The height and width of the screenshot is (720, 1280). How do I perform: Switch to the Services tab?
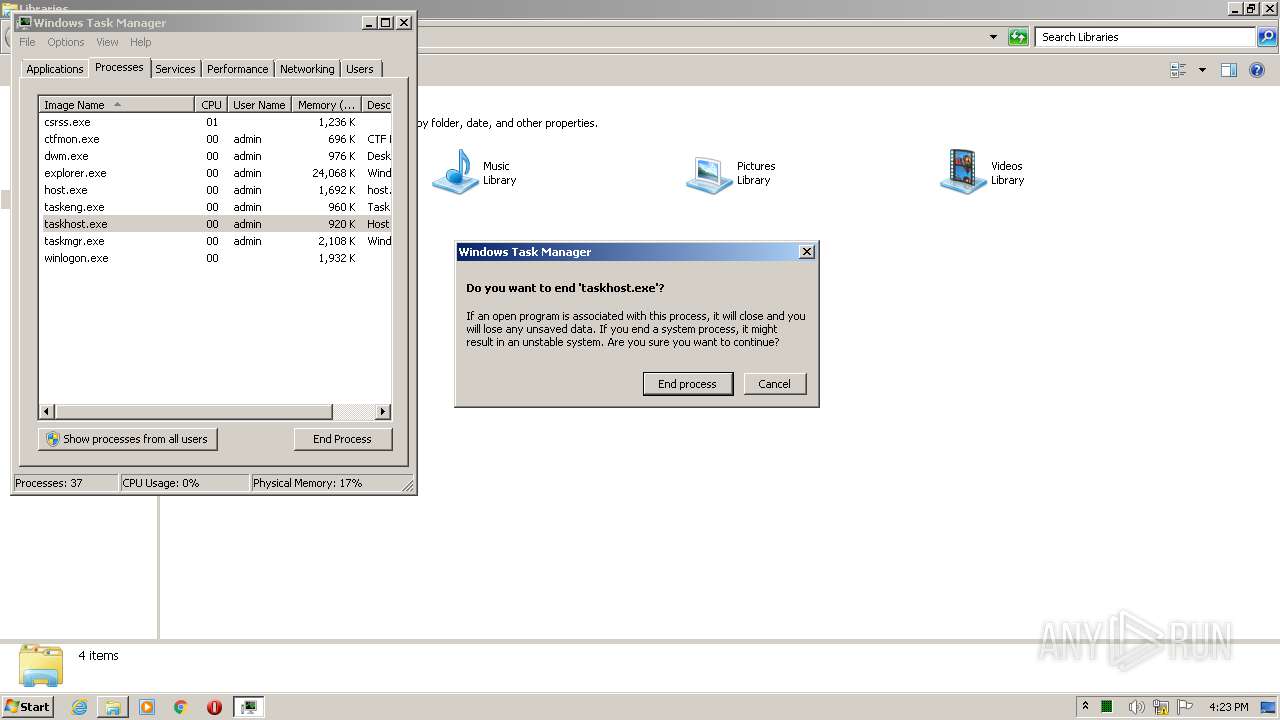click(175, 69)
